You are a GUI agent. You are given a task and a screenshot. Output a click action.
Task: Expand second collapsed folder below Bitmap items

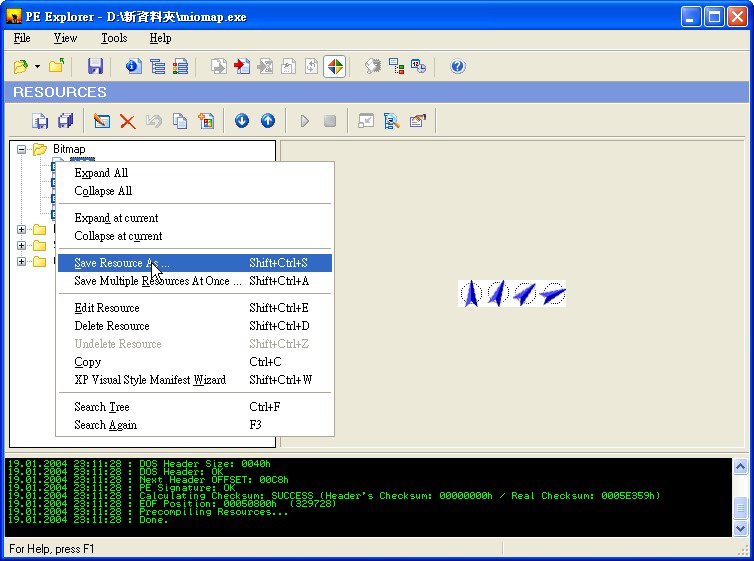21,246
